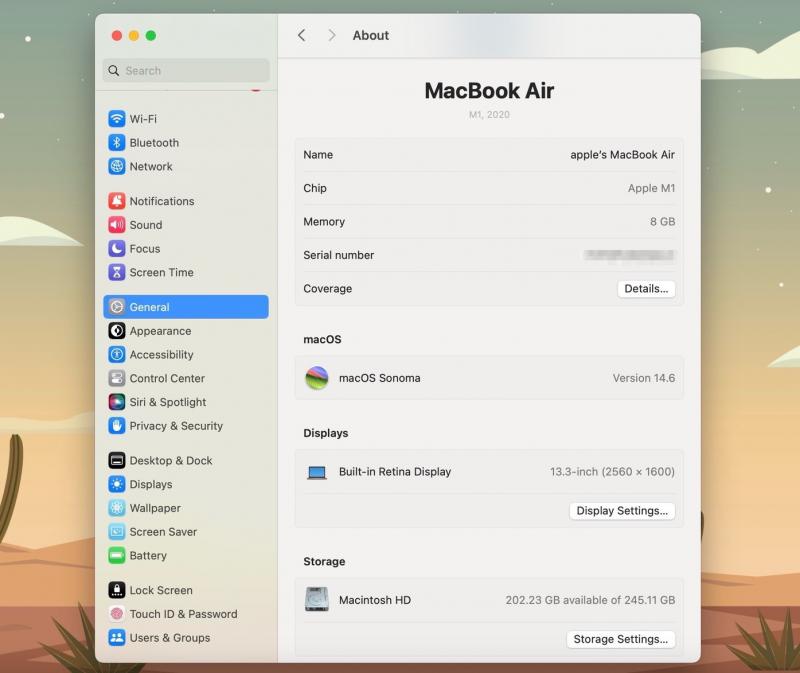
Task: Click the Serial number row label
Action: pyautogui.click(x=338, y=255)
